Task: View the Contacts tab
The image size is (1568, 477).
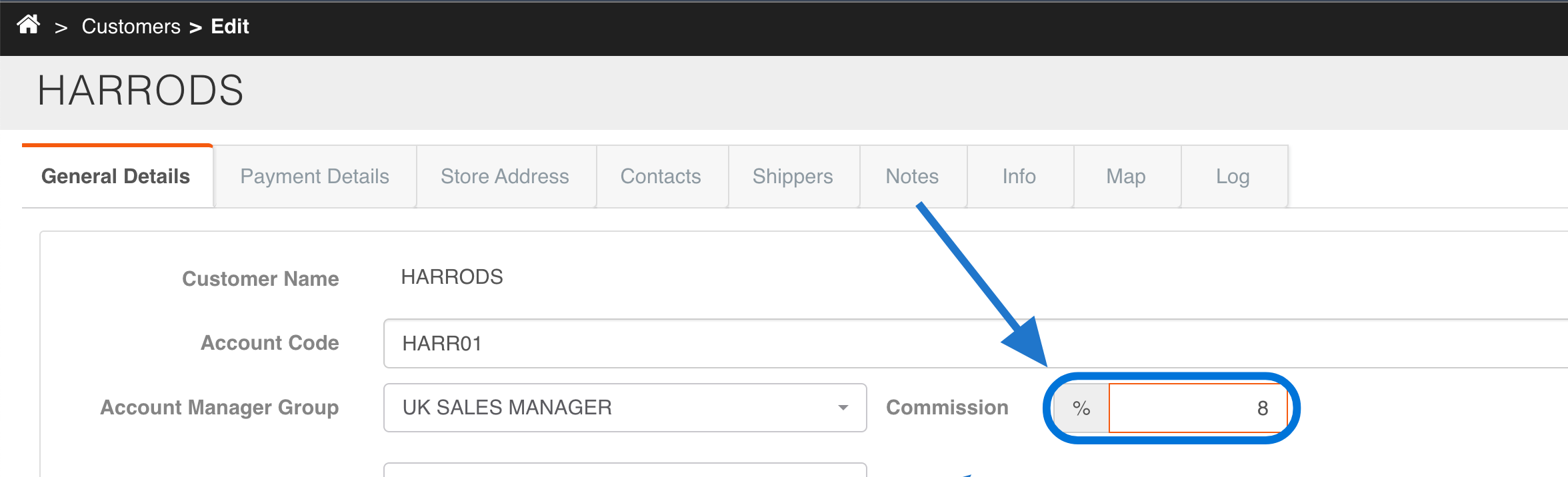Action: [x=661, y=177]
